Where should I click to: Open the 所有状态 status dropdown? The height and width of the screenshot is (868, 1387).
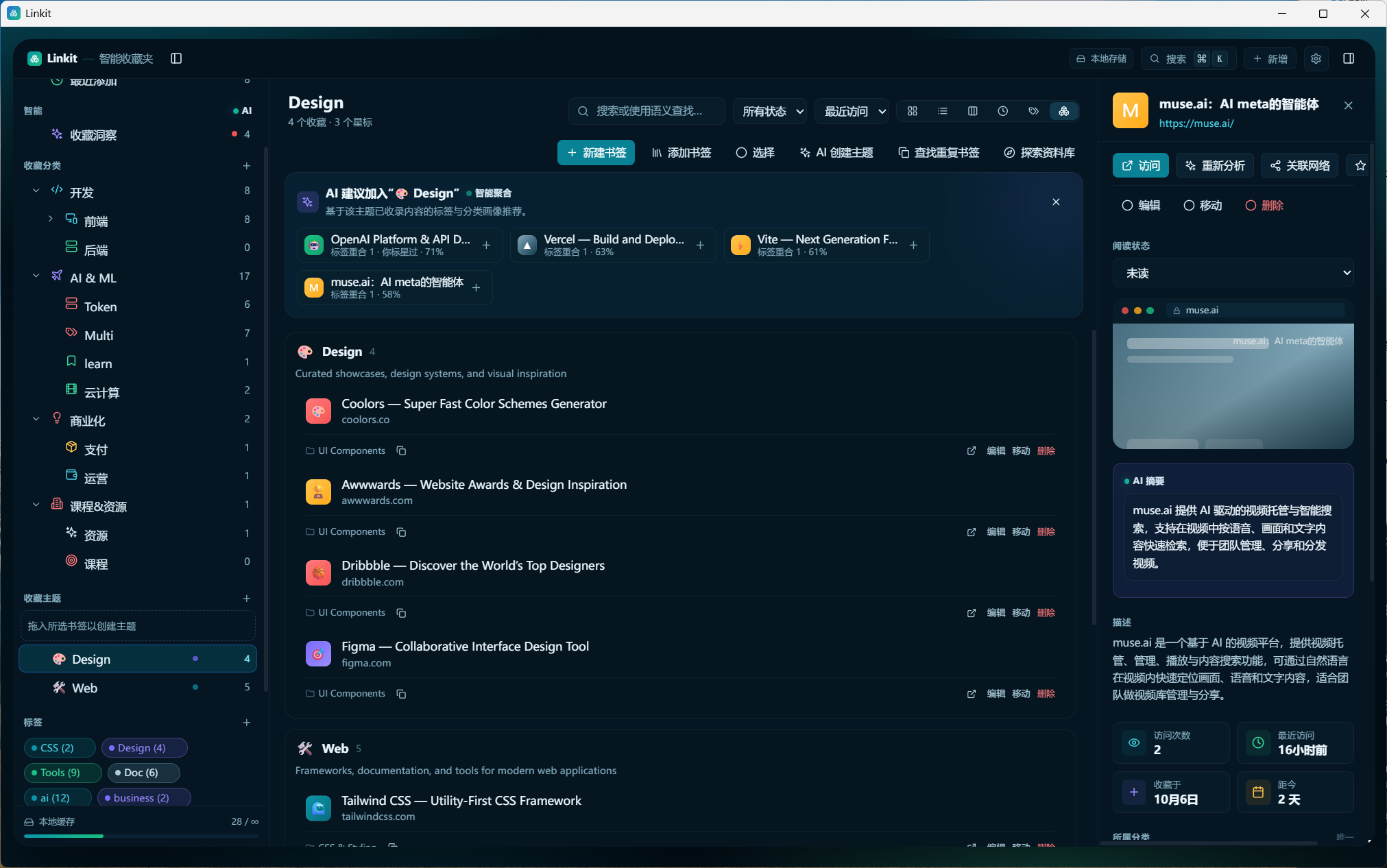point(770,111)
